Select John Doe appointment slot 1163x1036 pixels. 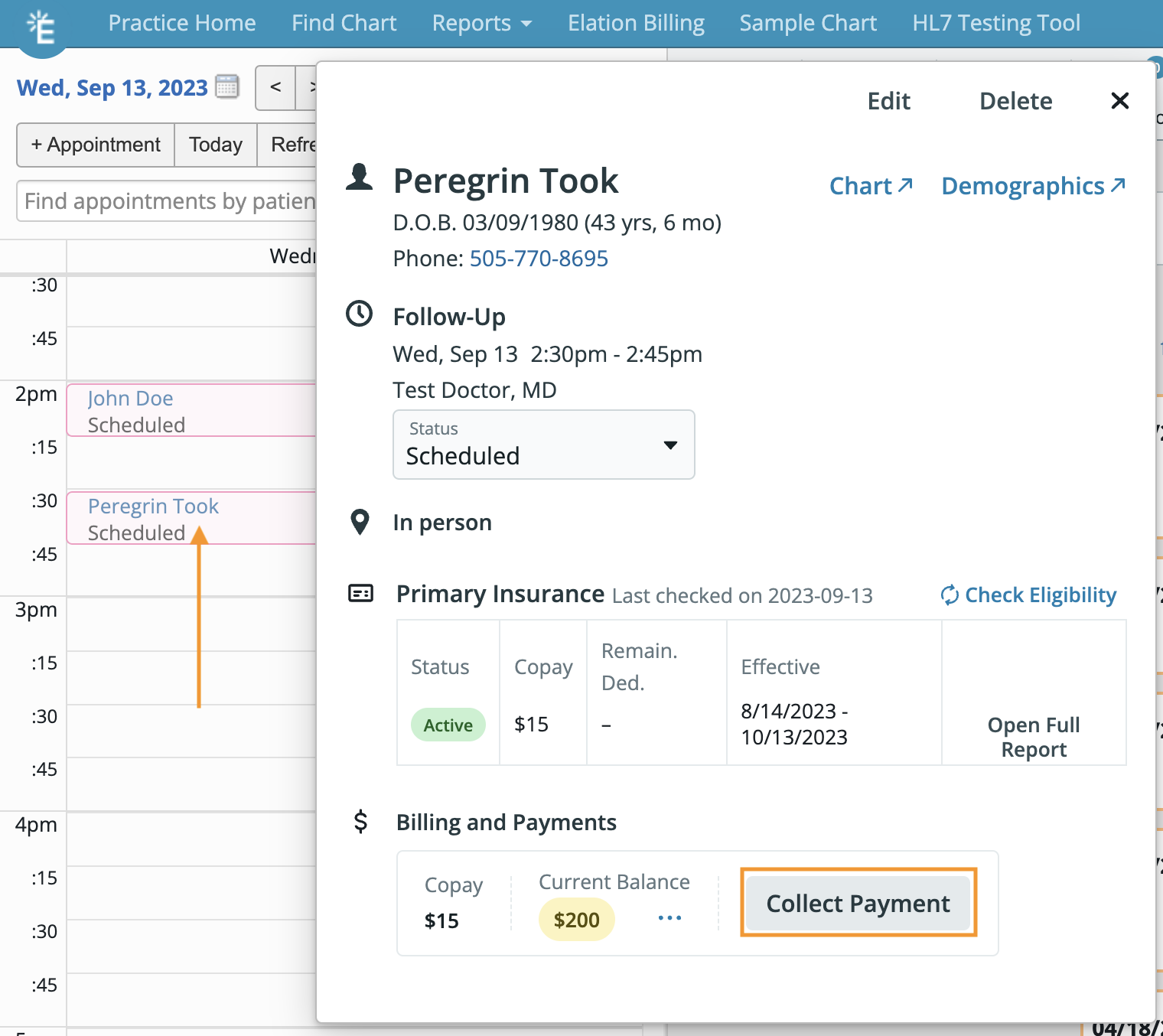(192, 410)
